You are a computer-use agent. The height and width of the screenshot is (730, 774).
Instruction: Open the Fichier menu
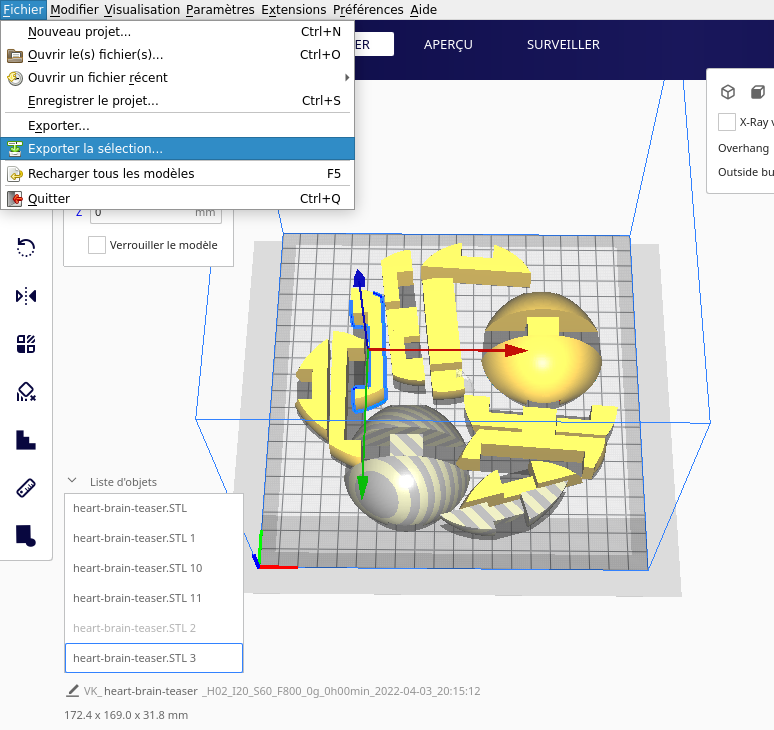coord(23,9)
